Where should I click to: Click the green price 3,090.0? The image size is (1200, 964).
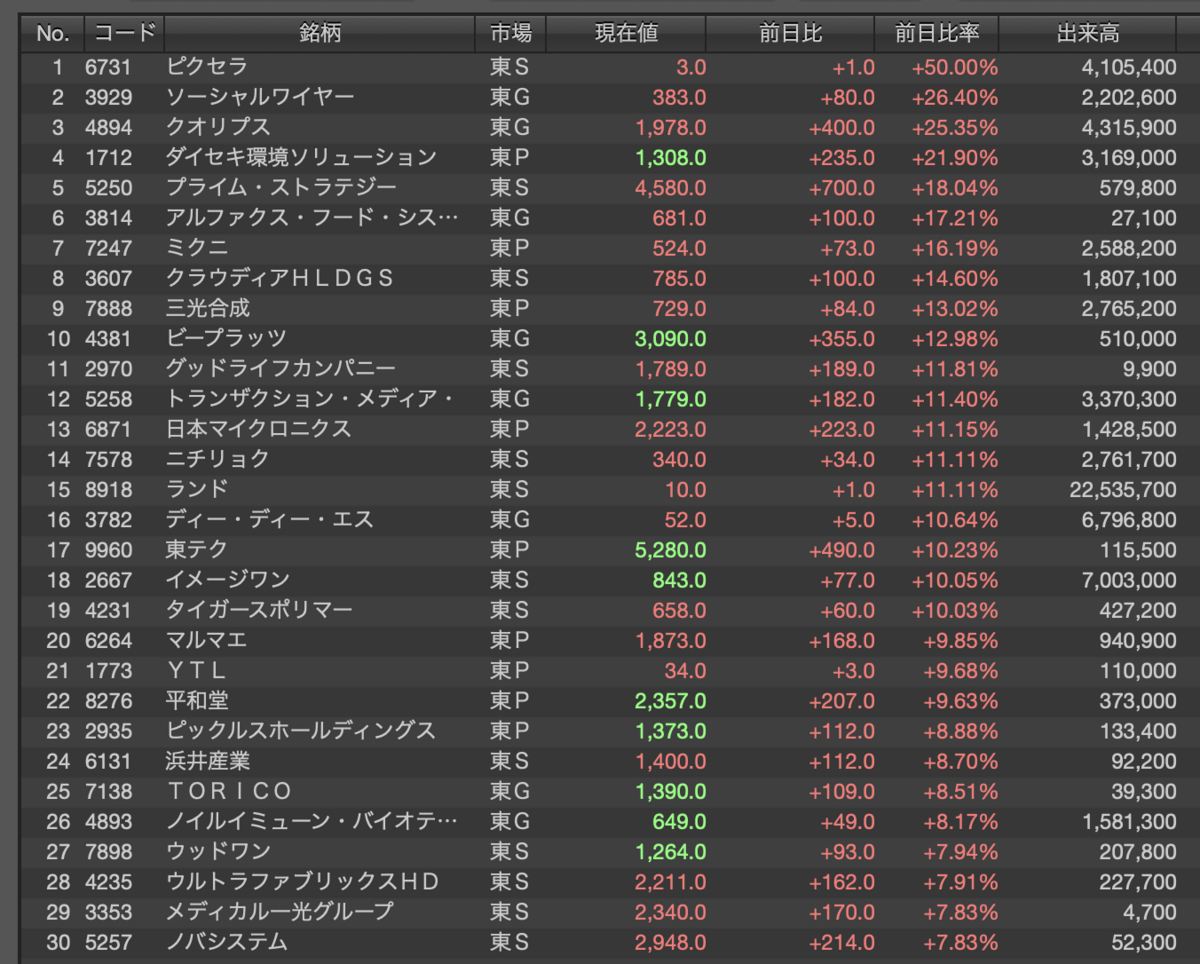[671, 338]
